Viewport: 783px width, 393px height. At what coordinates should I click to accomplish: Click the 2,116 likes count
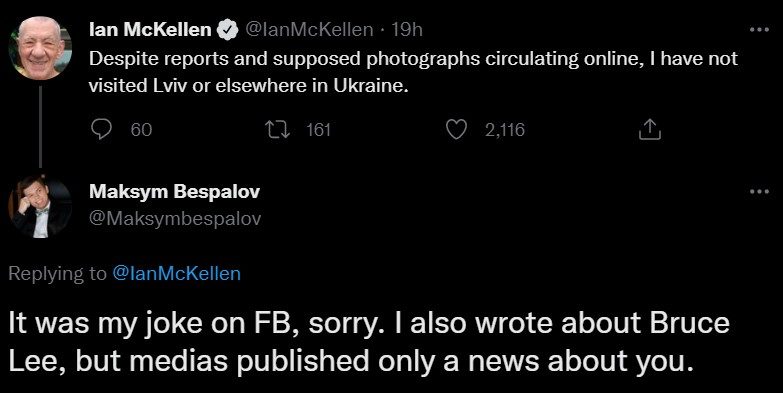(x=505, y=130)
